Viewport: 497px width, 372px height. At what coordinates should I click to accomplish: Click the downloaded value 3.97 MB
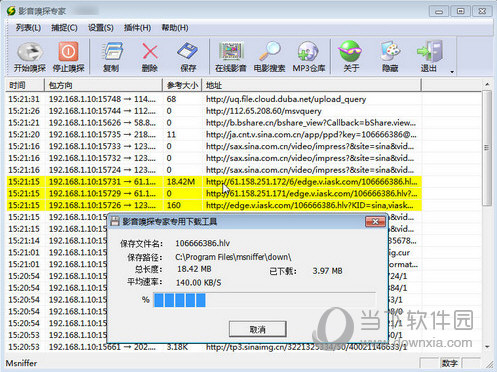(x=327, y=271)
